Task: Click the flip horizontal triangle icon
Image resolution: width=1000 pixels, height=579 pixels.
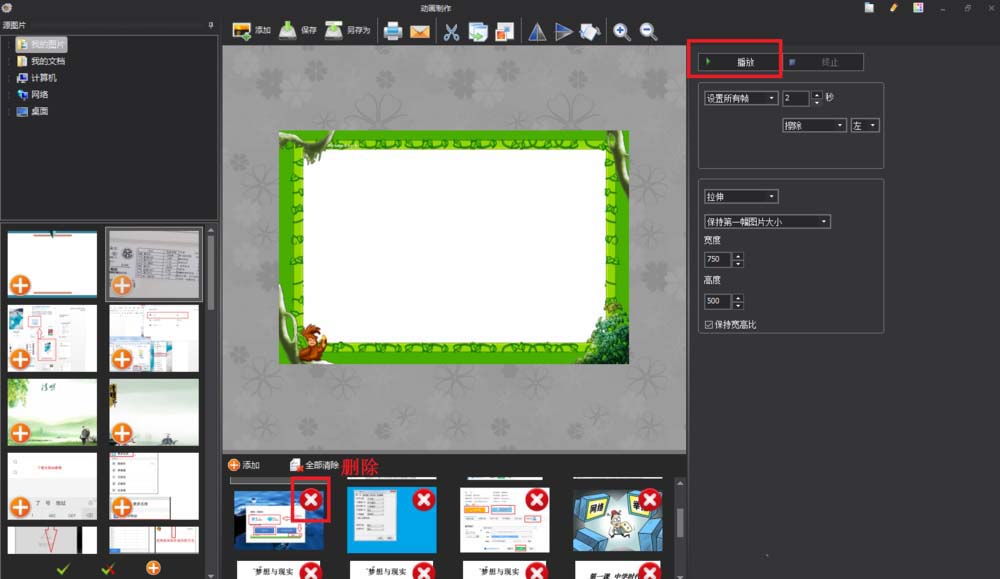Action: [537, 31]
